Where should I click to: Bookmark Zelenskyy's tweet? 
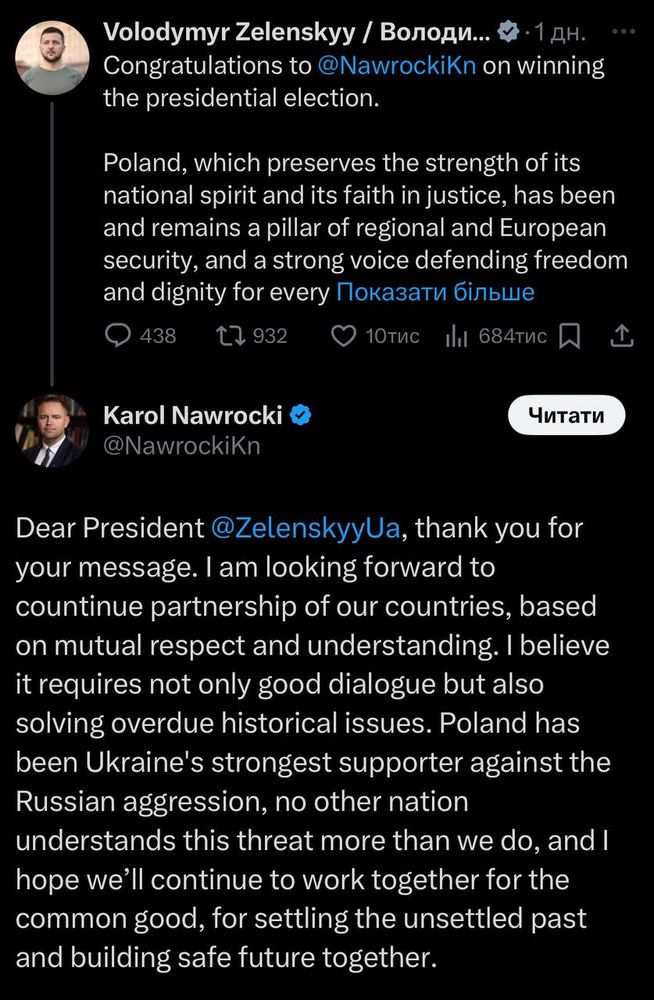coord(569,336)
